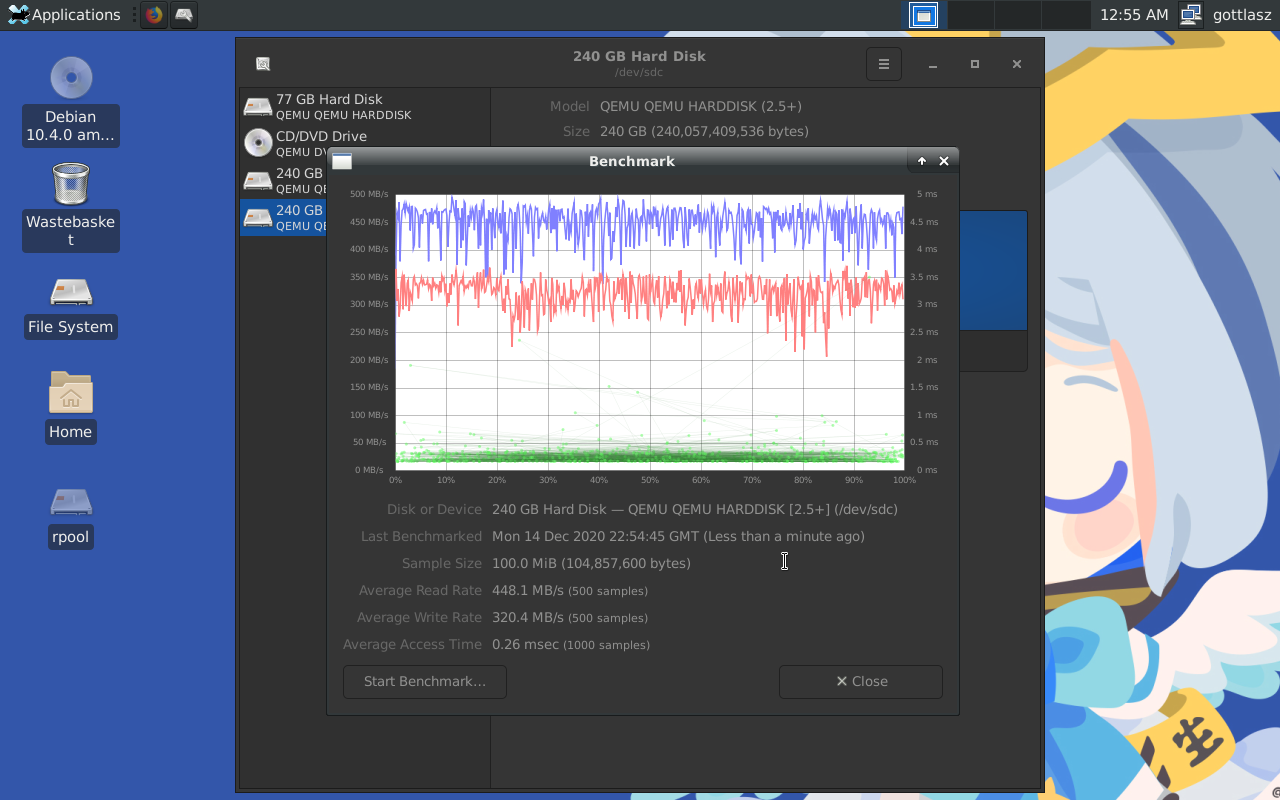Open the gottlasz user menu
This screenshot has height=800, width=1280.
1242,15
